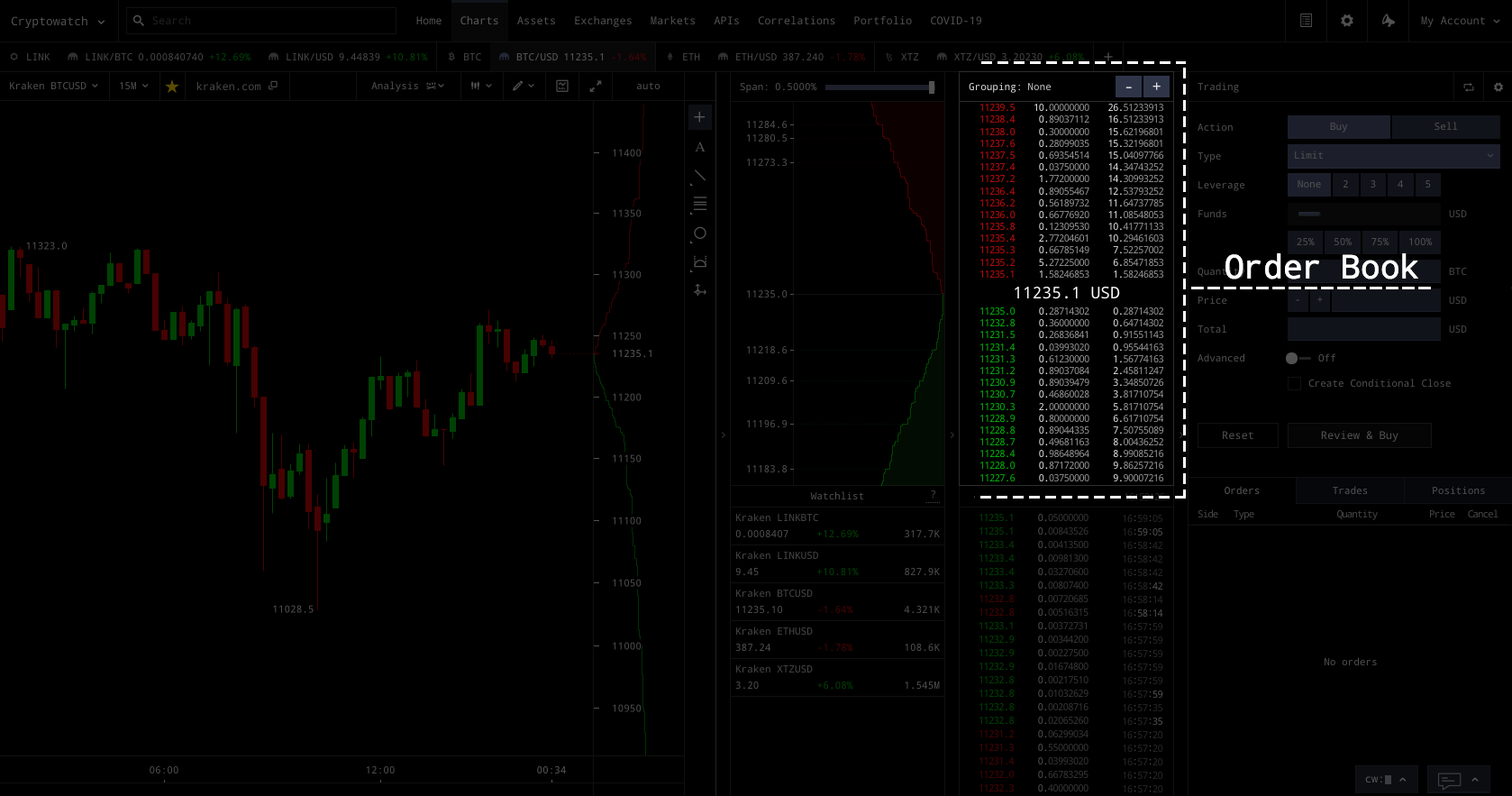Click the bird icon beside My Account
Viewport: 1512px width, 796px height.
pos(1389,20)
